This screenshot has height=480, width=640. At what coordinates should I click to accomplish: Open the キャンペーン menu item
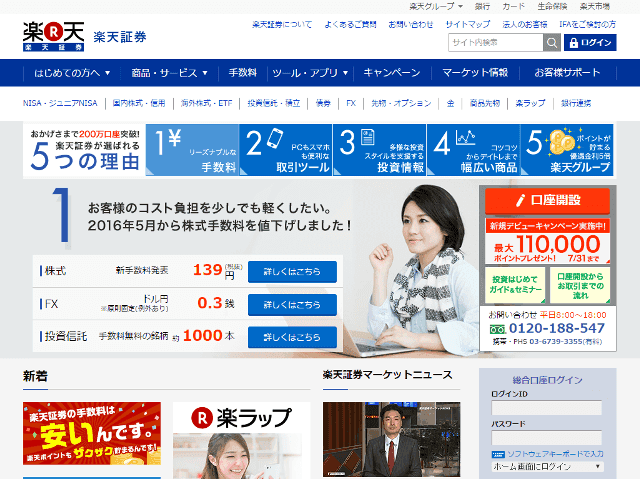(x=391, y=73)
